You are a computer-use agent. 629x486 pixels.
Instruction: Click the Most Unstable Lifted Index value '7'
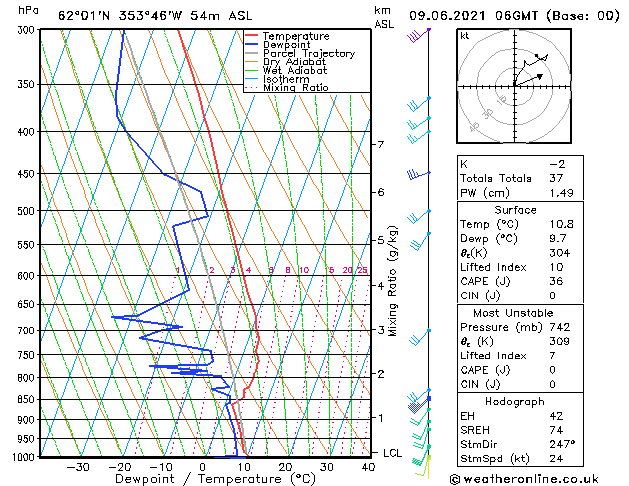click(x=553, y=356)
